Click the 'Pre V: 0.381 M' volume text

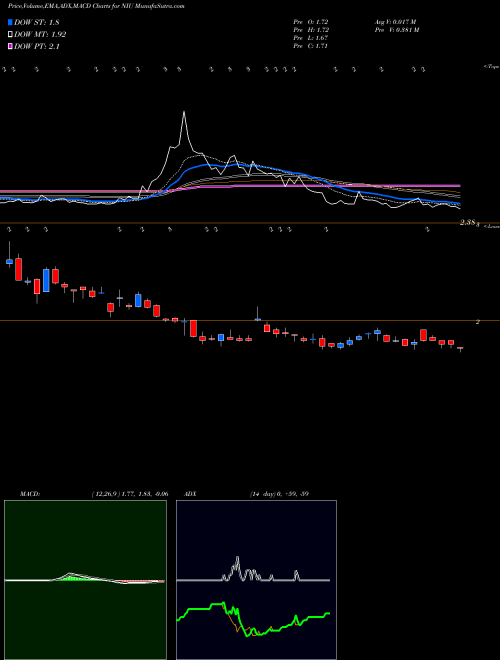point(396,30)
